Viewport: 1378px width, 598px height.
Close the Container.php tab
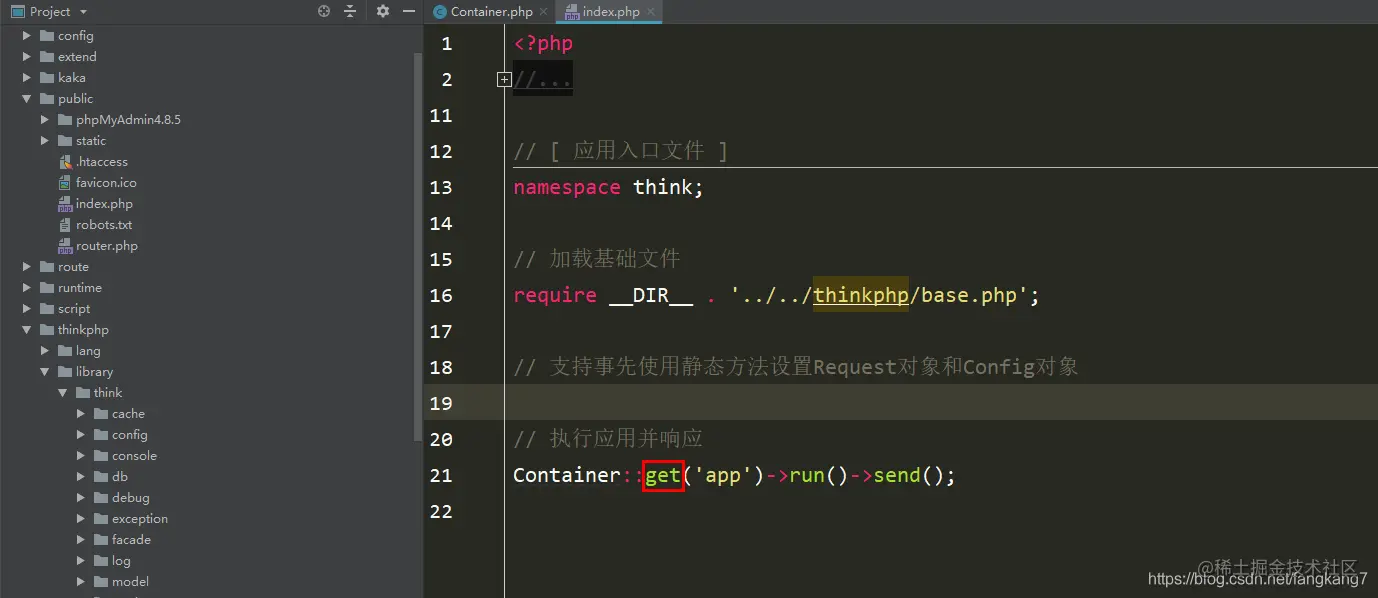tap(545, 11)
